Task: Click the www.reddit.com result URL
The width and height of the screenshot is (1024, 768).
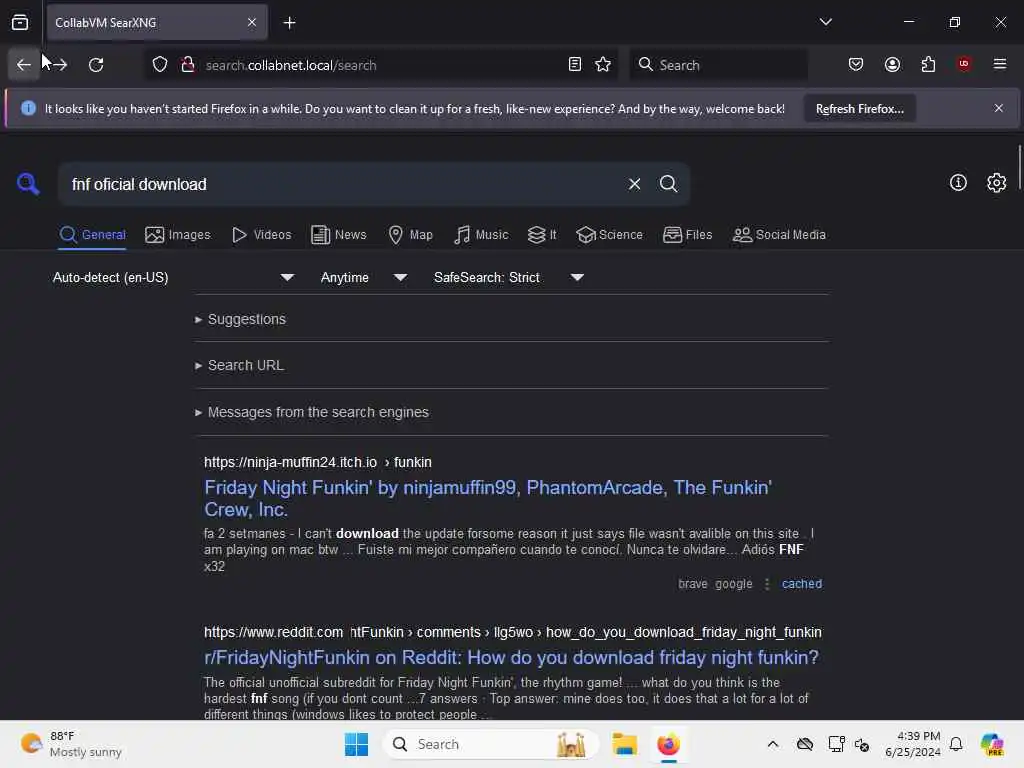Action: click(x=513, y=632)
